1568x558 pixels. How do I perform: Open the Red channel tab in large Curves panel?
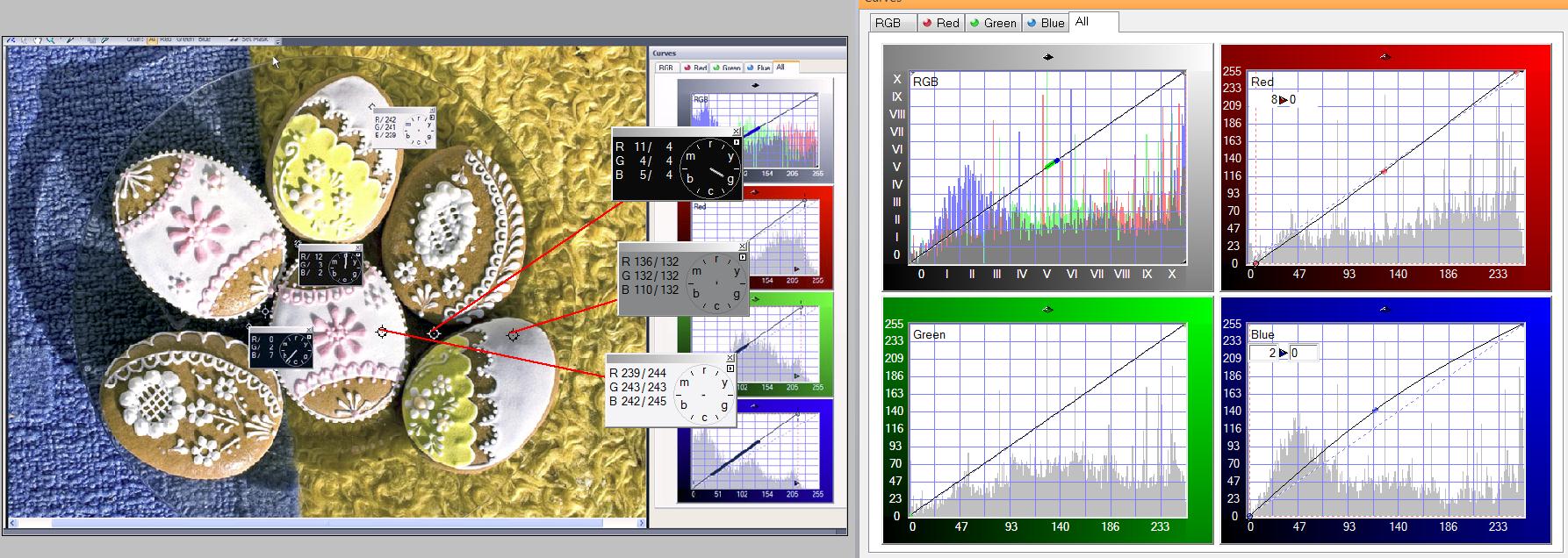click(x=940, y=23)
